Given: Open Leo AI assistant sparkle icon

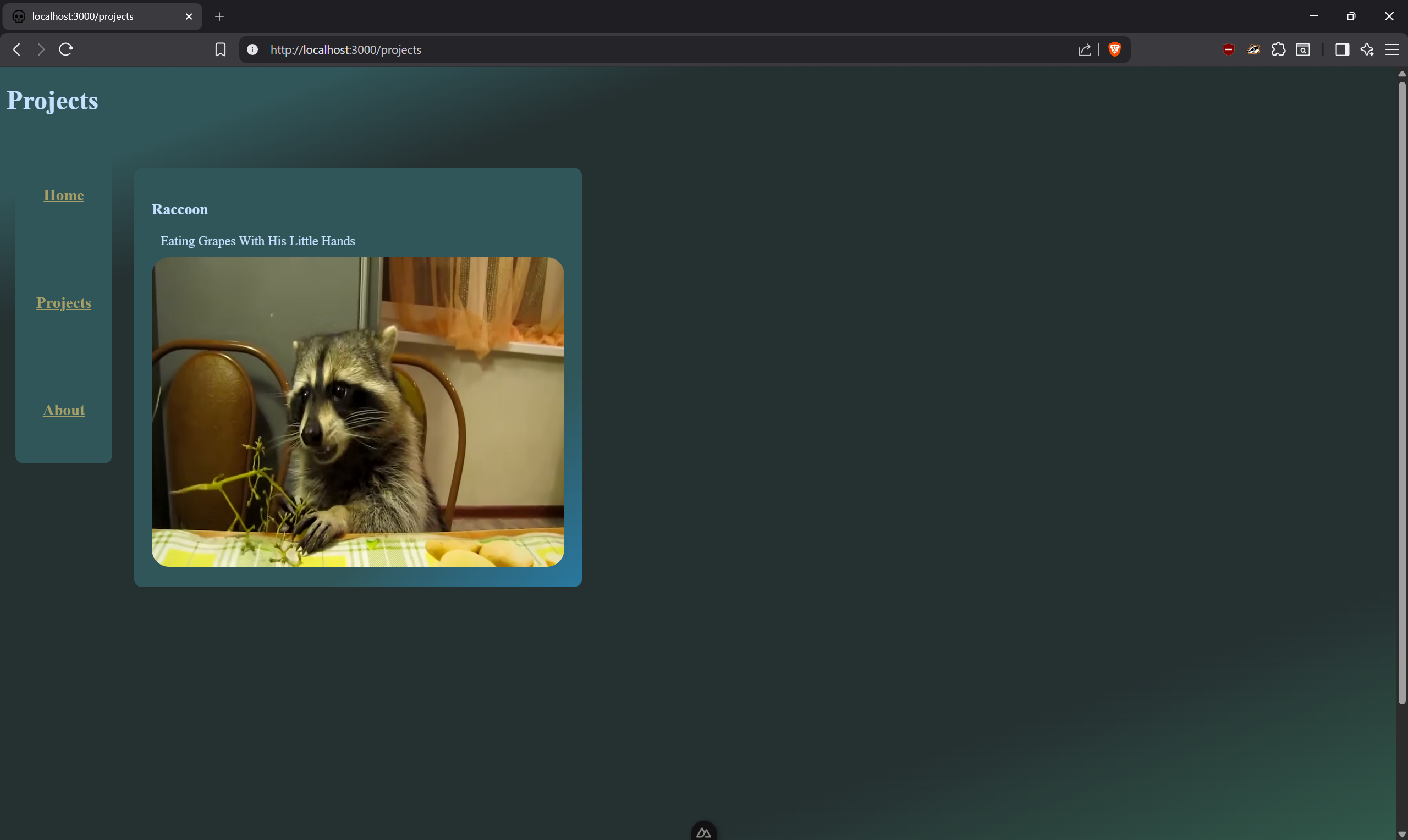Looking at the screenshot, I should [x=1367, y=50].
